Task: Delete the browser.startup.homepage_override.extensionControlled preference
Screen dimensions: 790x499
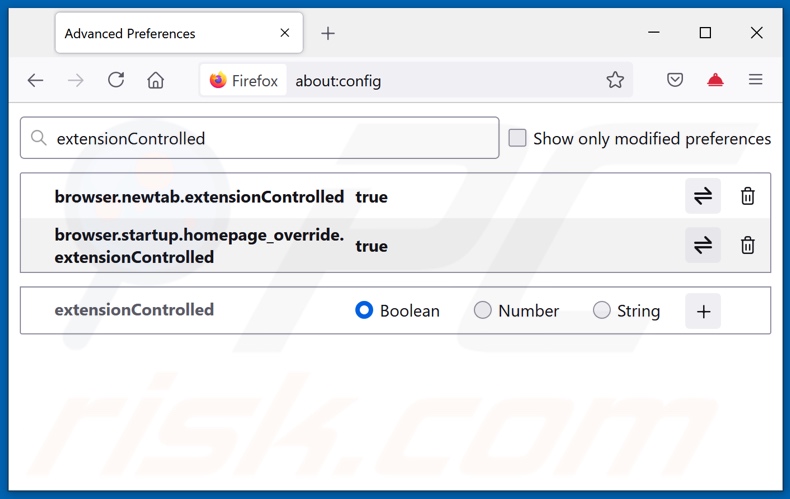Action: pos(748,245)
